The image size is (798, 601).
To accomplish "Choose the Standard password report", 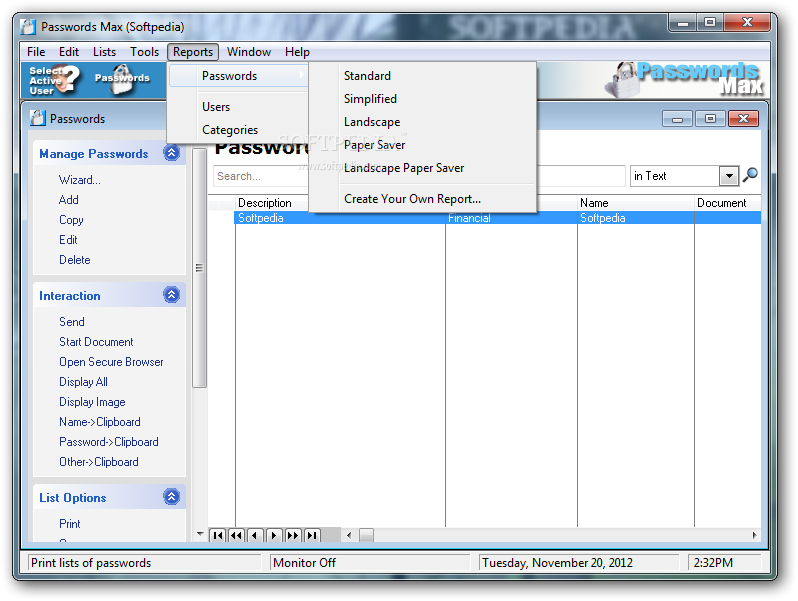I will [x=423, y=76].
